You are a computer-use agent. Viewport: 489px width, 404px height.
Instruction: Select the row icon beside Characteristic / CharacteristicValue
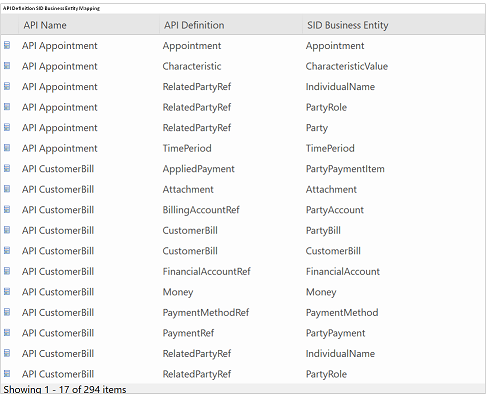[7, 66]
